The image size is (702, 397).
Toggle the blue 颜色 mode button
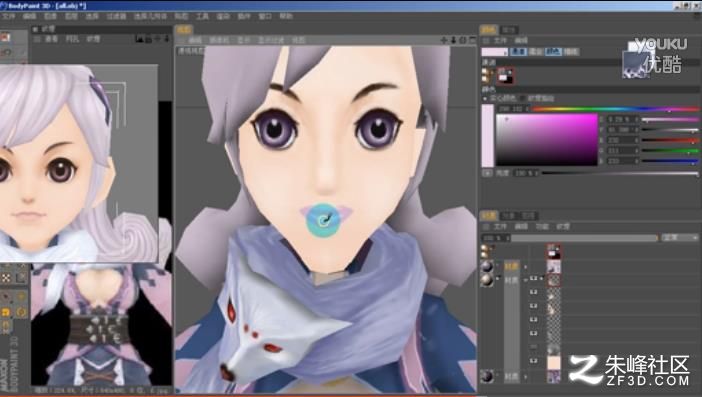click(553, 52)
